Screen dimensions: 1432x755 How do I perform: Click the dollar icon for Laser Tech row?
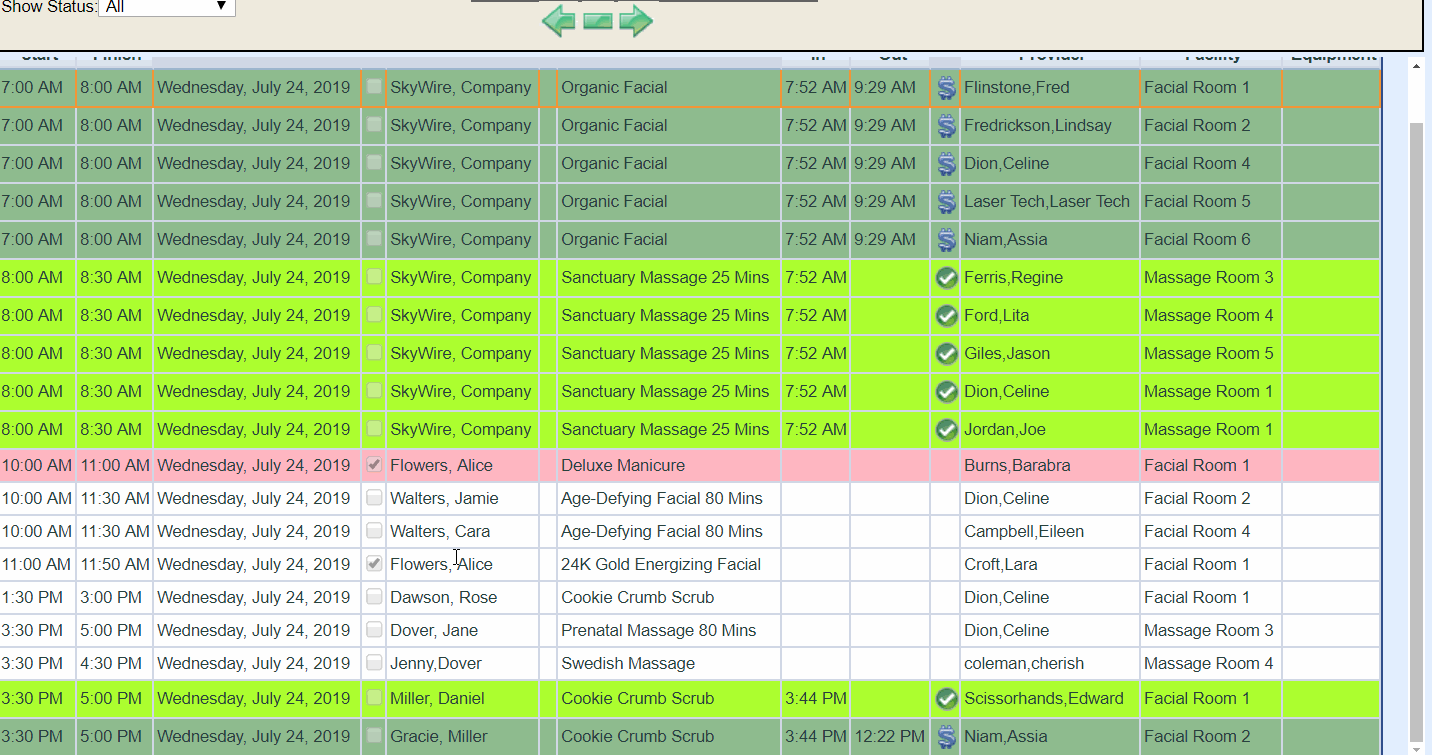click(x=946, y=202)
